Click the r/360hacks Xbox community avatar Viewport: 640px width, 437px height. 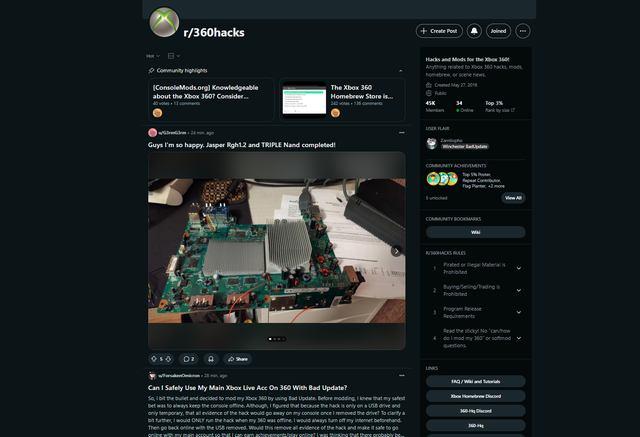point(164,22)
